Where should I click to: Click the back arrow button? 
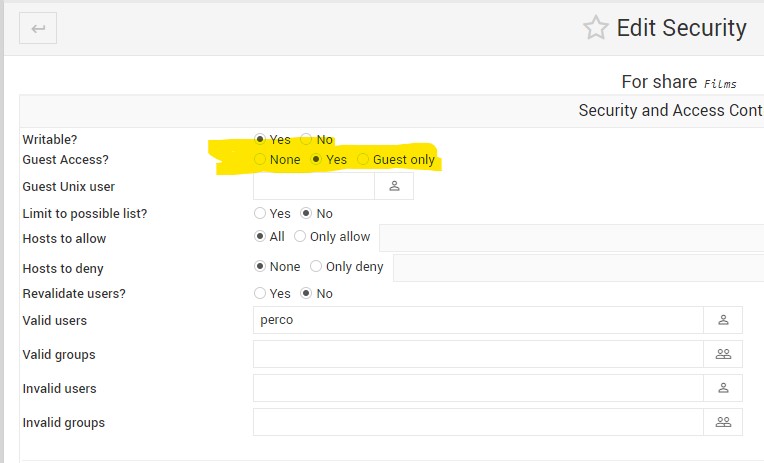pos(38,28)
